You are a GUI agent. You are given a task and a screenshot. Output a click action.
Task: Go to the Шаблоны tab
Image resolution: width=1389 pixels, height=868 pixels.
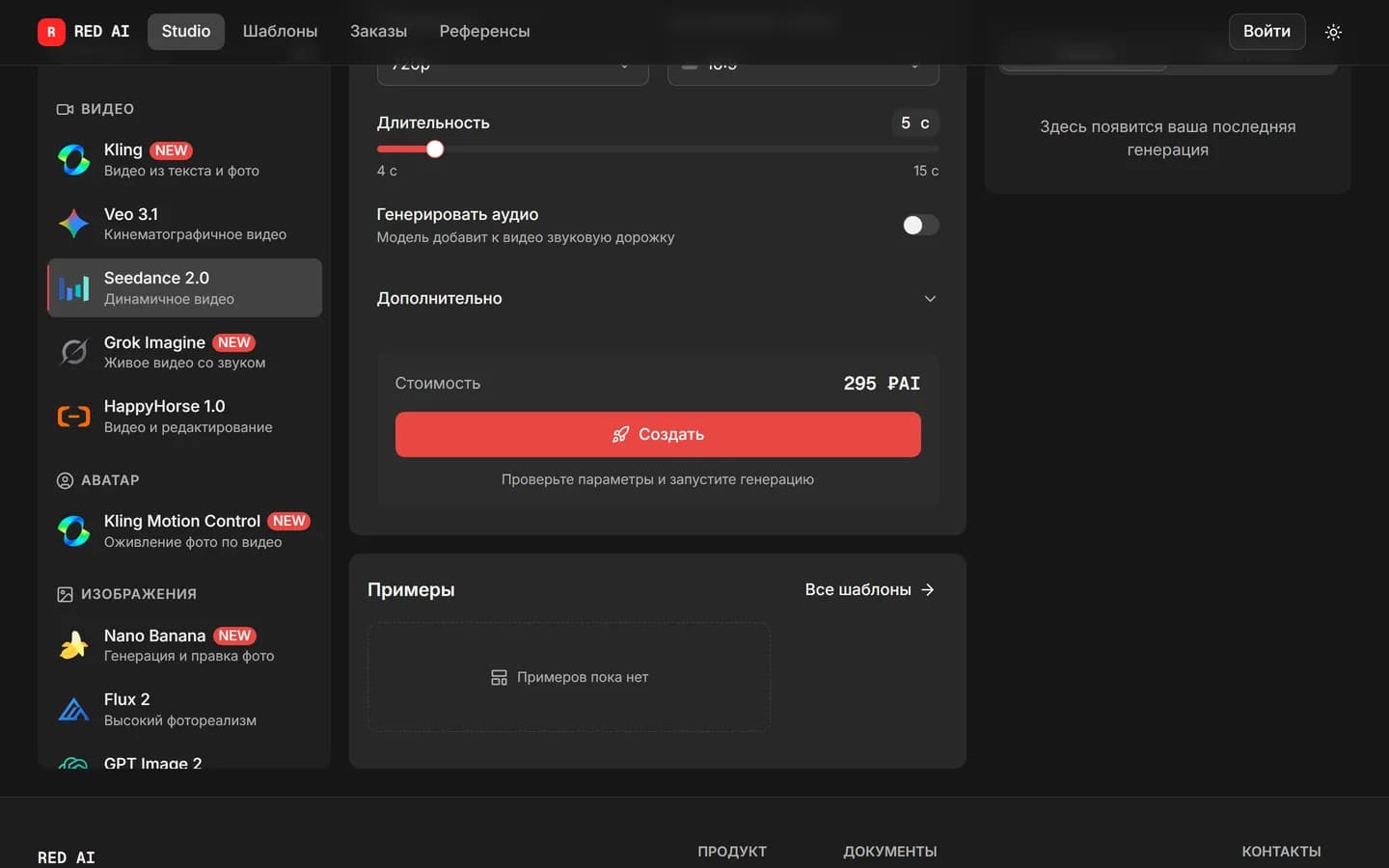(280, 32)
